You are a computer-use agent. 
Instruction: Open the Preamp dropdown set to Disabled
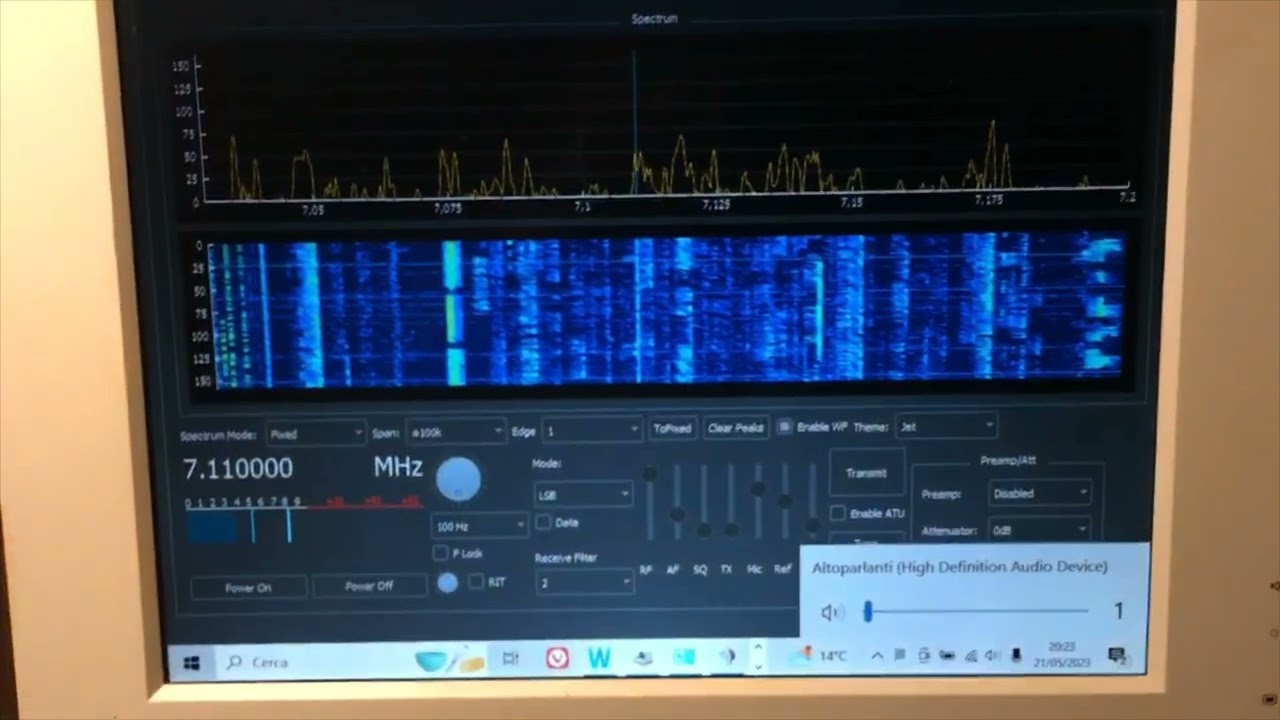click(1039, 493)
